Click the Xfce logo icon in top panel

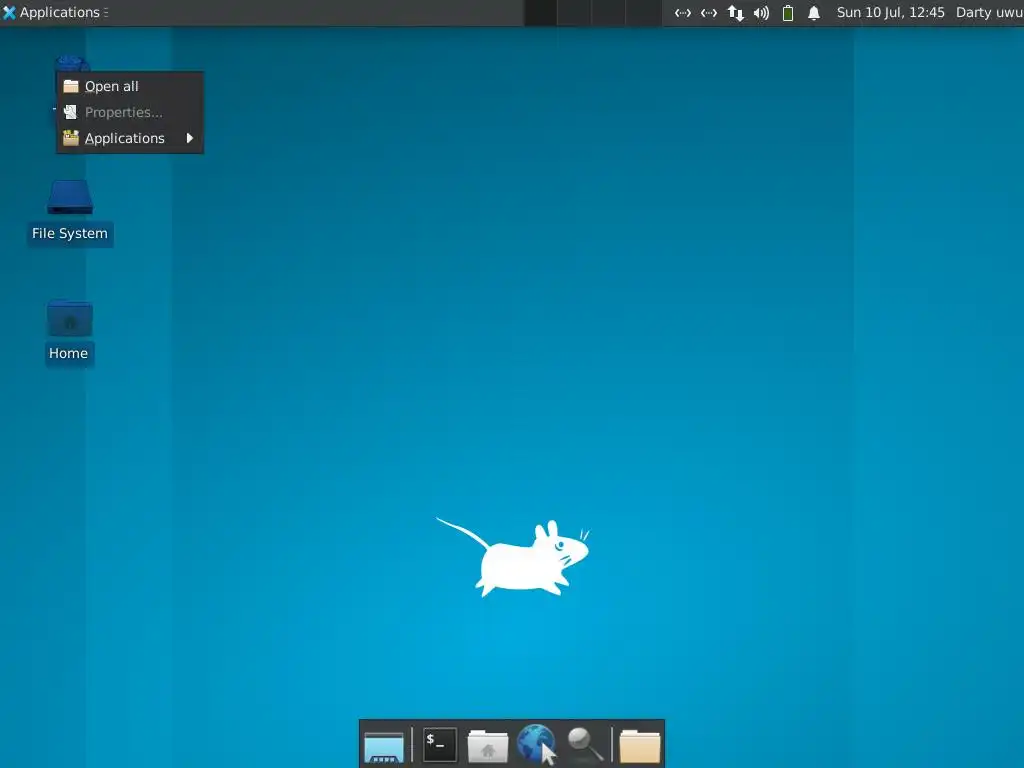pos(9,12)
